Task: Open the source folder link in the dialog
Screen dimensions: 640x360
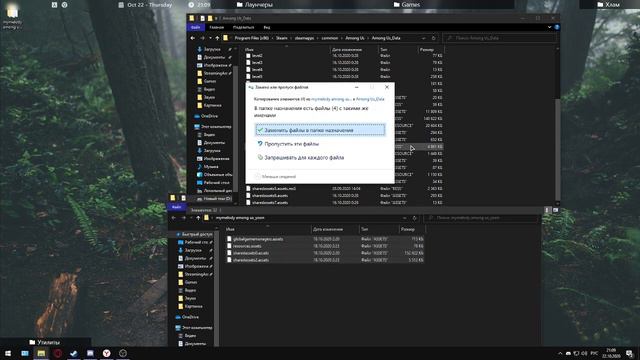Action: pos(331,99)
